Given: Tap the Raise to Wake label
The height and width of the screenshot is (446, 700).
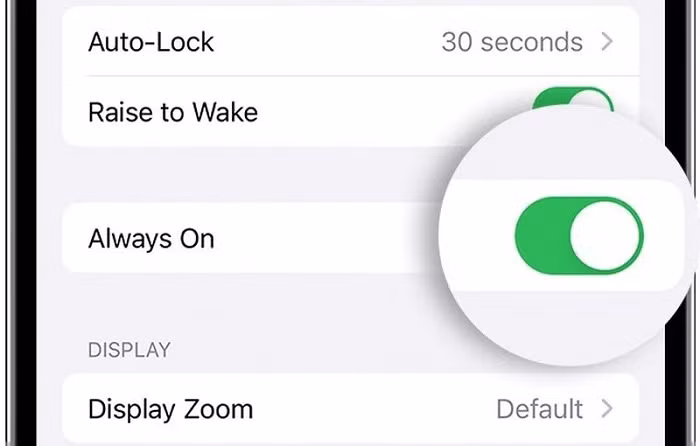Looking at the screenshot, I should [x=173, y=111].
